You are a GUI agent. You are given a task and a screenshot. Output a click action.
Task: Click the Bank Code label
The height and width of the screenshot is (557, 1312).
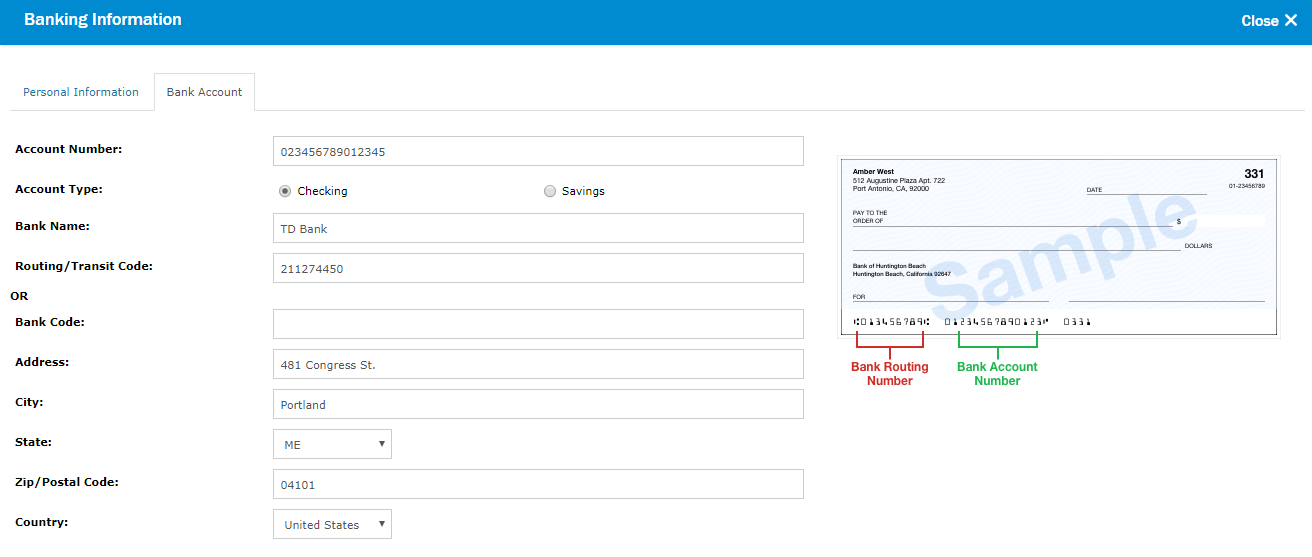pyautogui.click(x=50, y=322)
